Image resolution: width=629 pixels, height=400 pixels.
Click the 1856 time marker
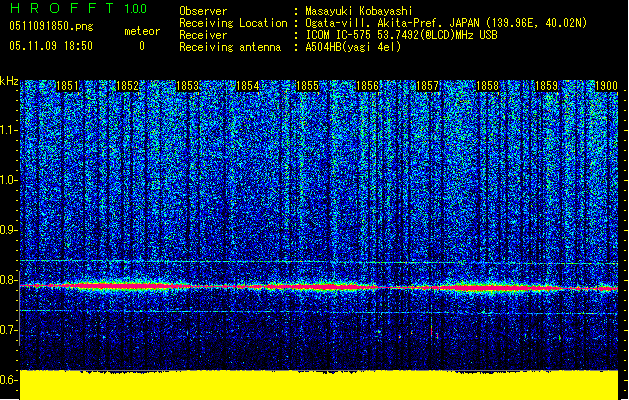tap(367, 86)
